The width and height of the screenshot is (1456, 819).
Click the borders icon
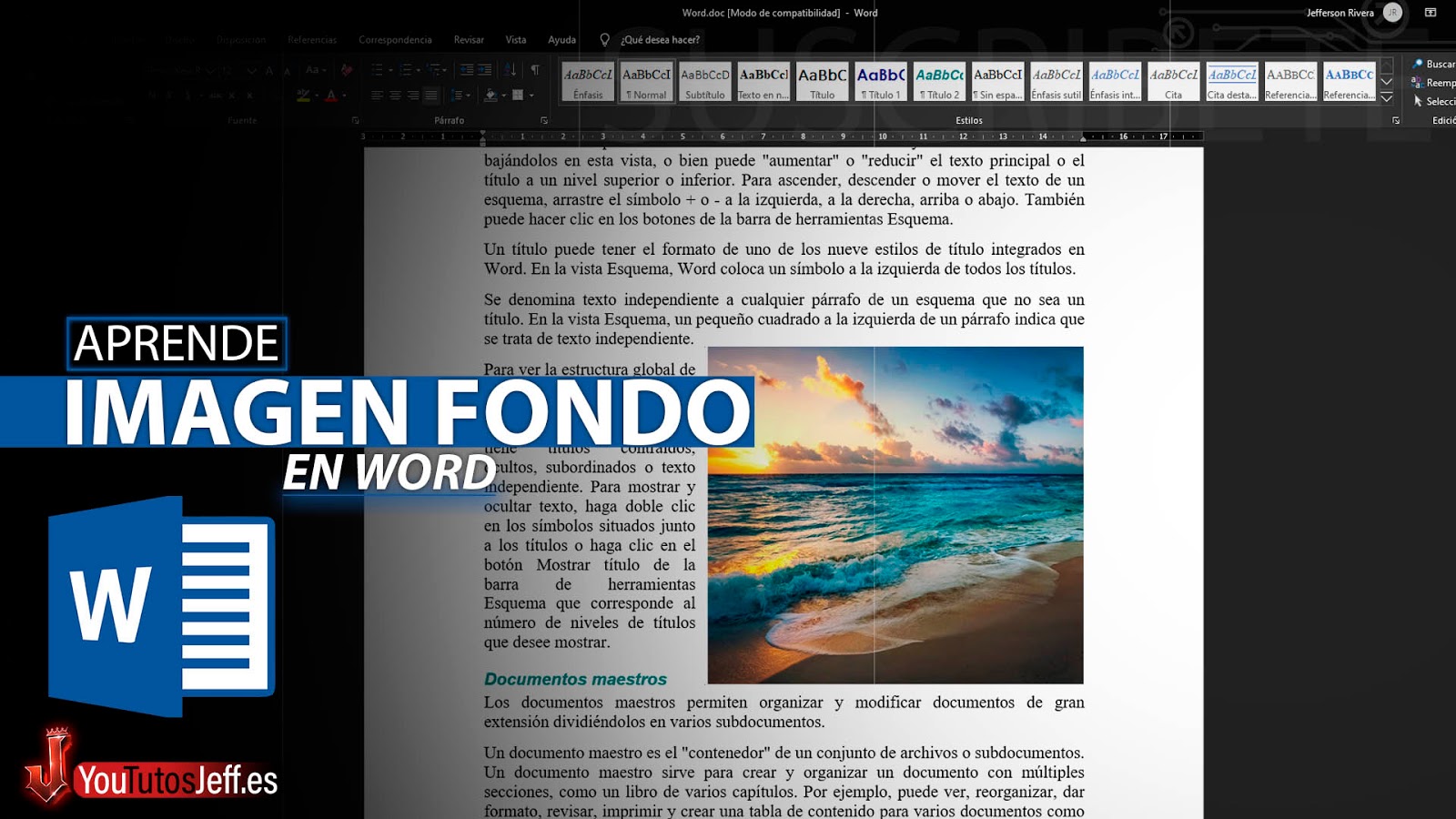point(518,95)
